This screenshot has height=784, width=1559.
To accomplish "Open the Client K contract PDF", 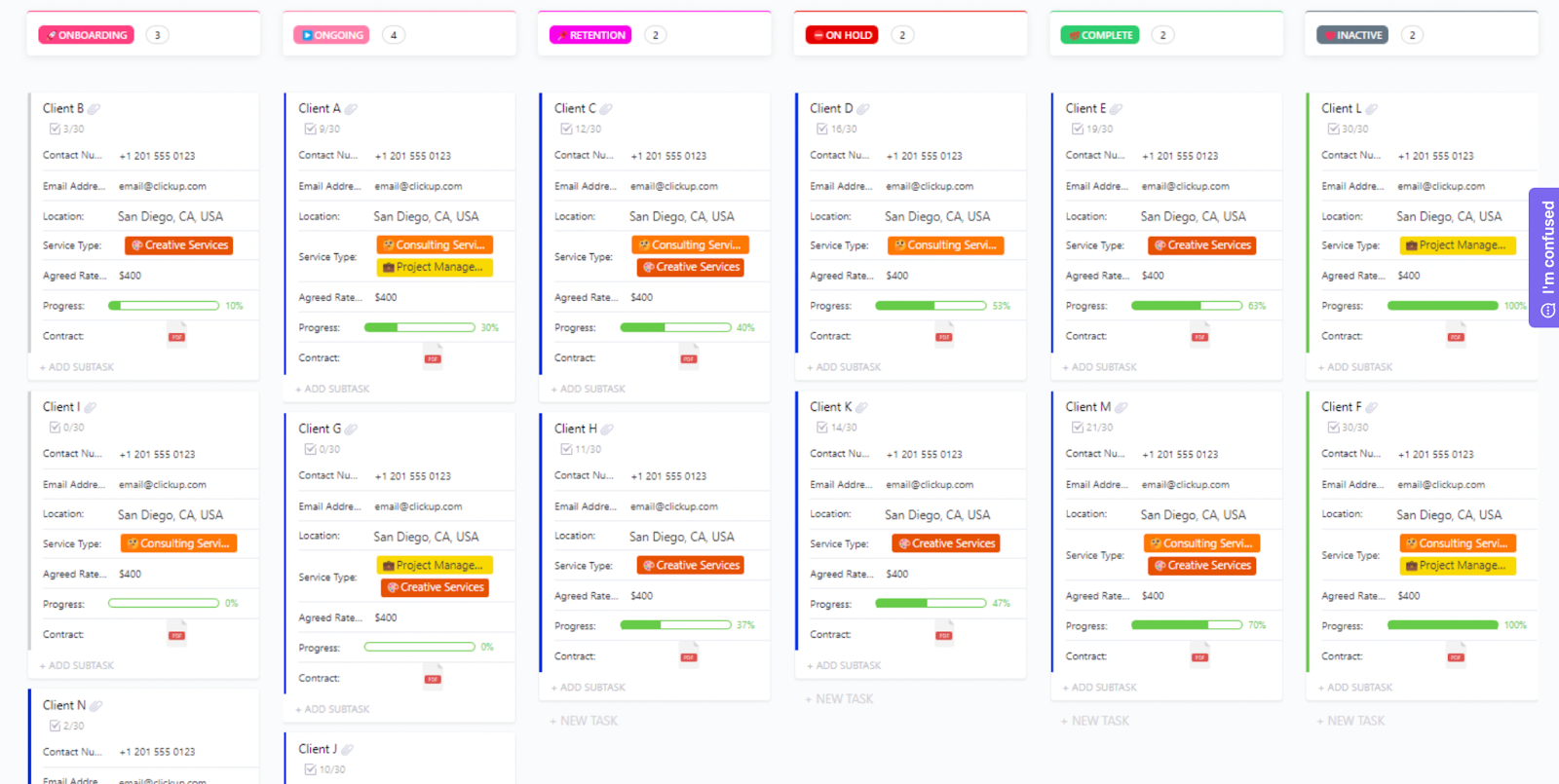I will point(944,633).
